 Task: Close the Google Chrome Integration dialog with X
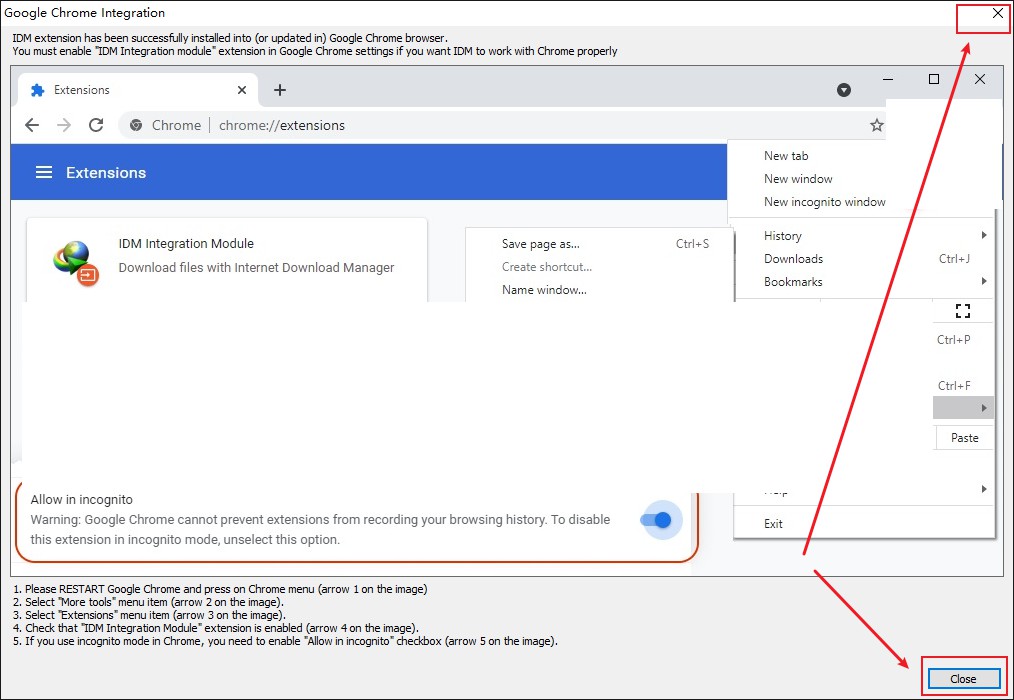tap(998, 14)
